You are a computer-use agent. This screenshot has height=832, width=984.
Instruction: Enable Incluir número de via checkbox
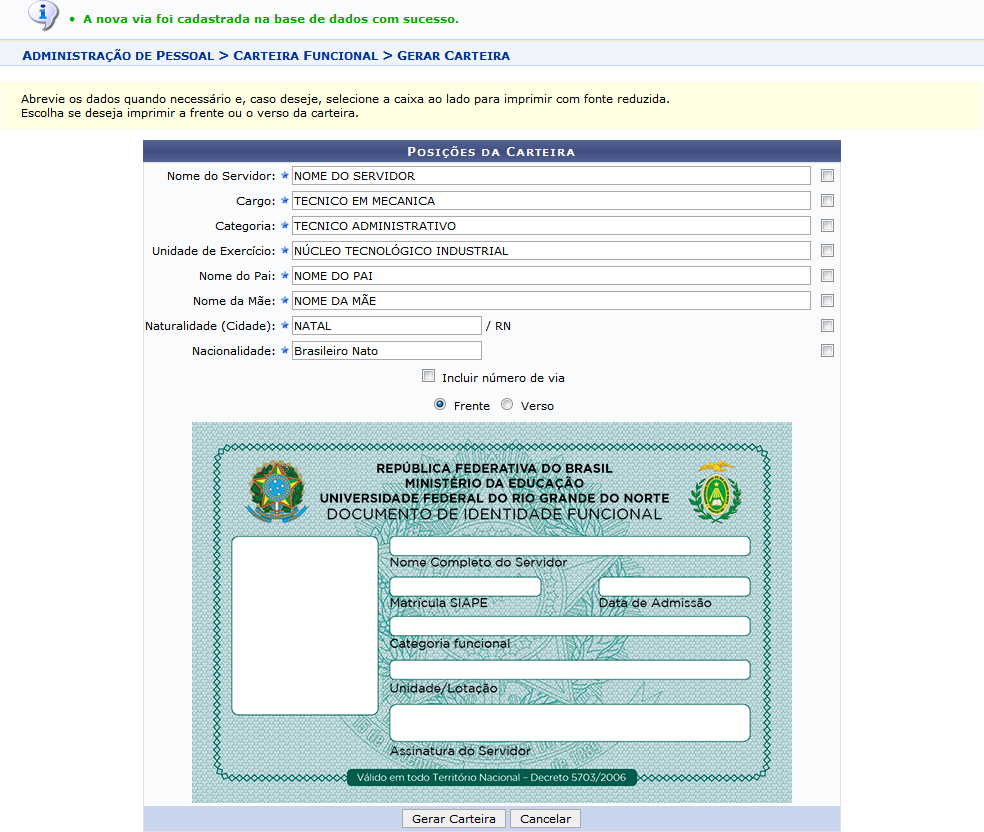(x=429, y=377)
